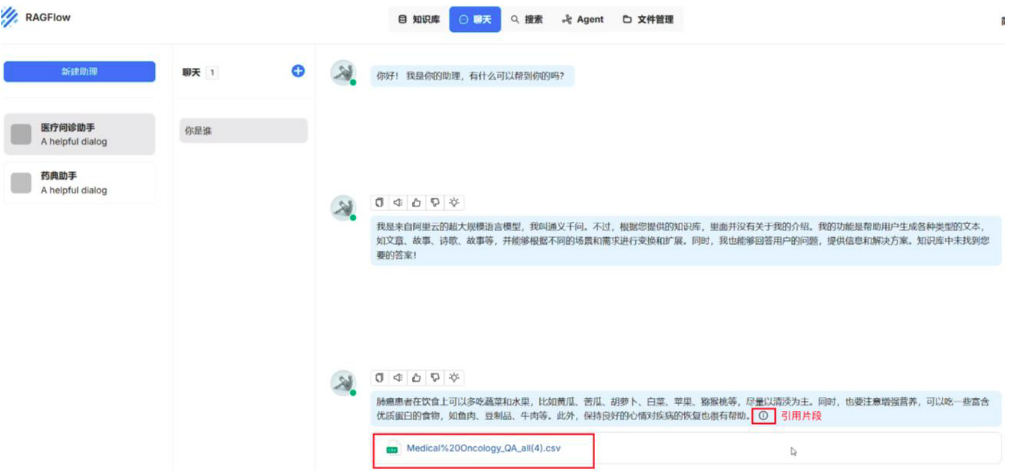Click lightbulb icon on the lung cancer diet reply

coord(454,377)
